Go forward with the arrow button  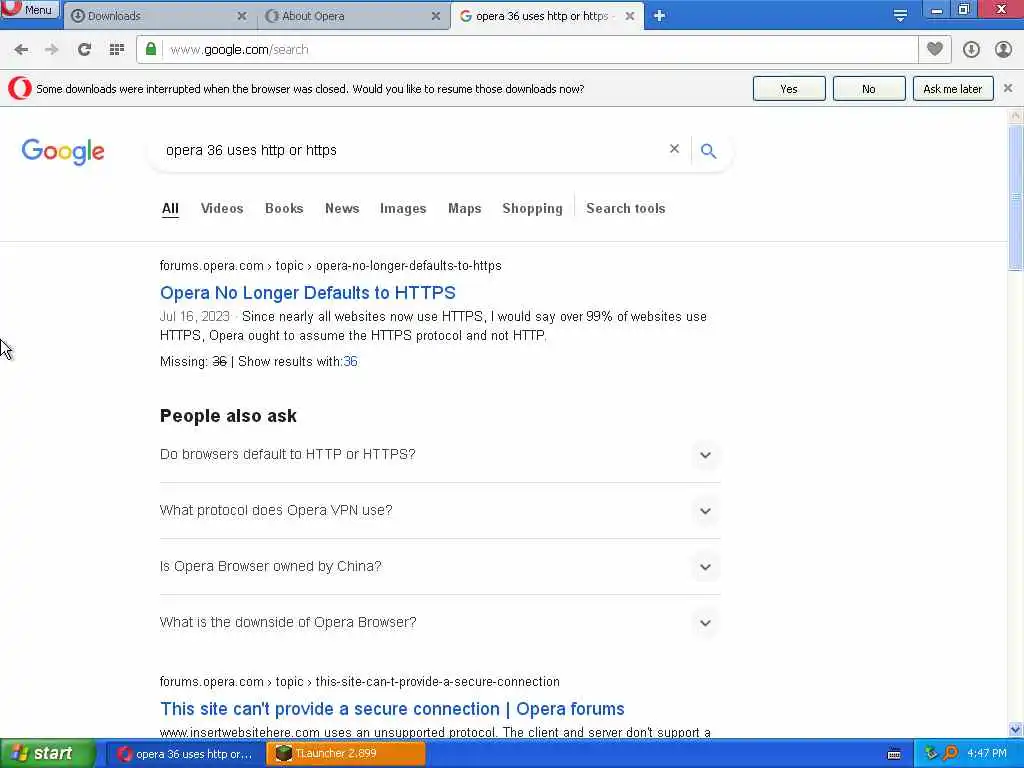pyautogui.click(x=52, y=50)
